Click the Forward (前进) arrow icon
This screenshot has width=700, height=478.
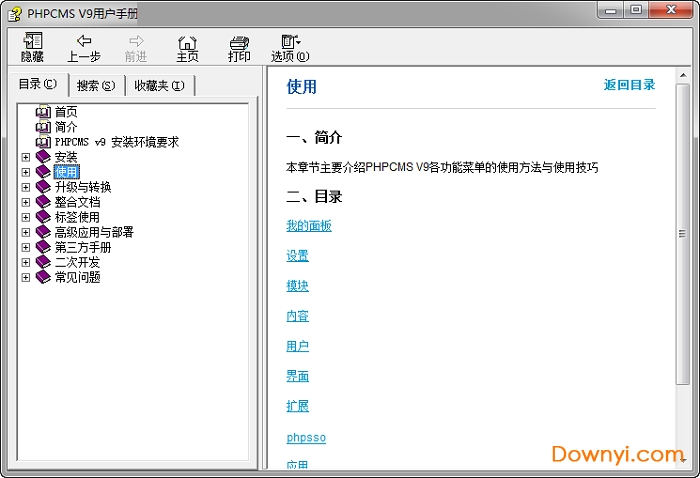click(x=136, y=41)
